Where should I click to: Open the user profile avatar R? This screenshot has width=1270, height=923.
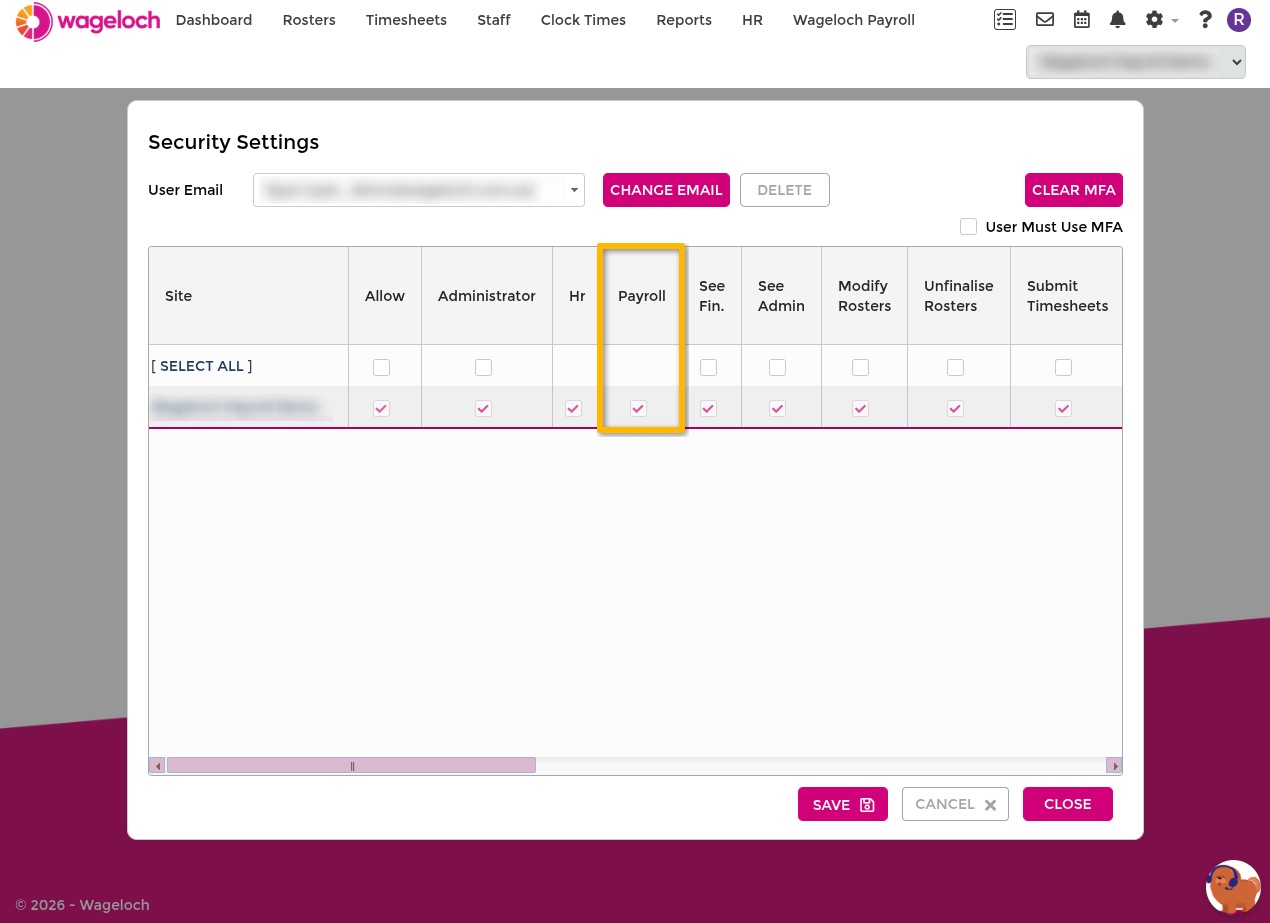1239,19
